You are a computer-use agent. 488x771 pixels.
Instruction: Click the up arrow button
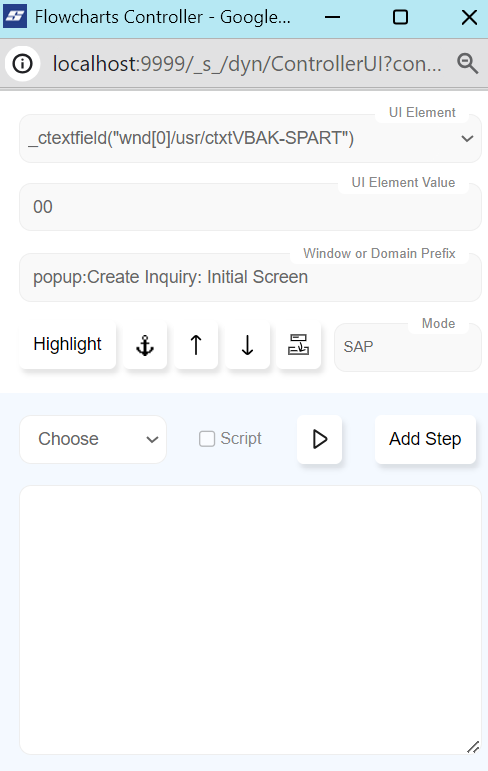pyautogui.click(x=196, y=345)
